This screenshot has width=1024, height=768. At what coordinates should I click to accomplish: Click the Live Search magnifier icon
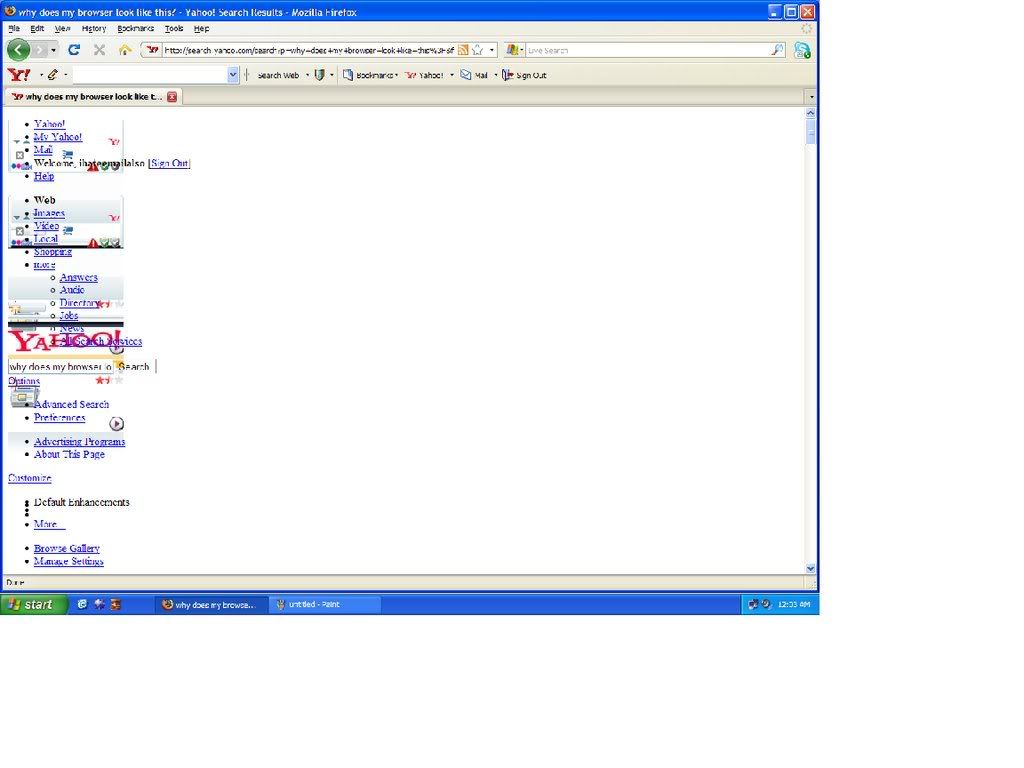click(777, 50)
